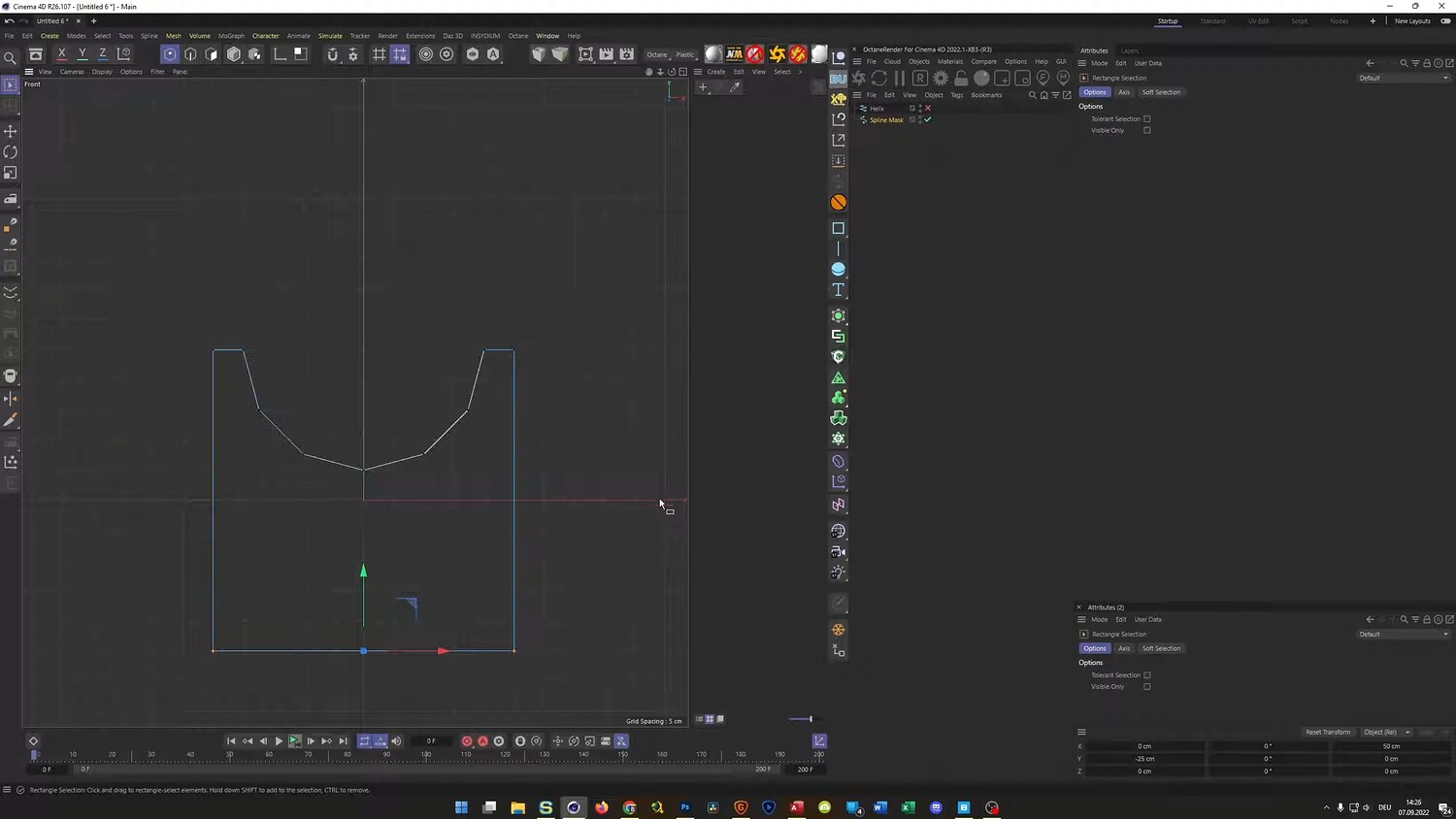1456x819 pixels.
Task: Switch to the Startup layout tab
Action: click(1168, 21)
